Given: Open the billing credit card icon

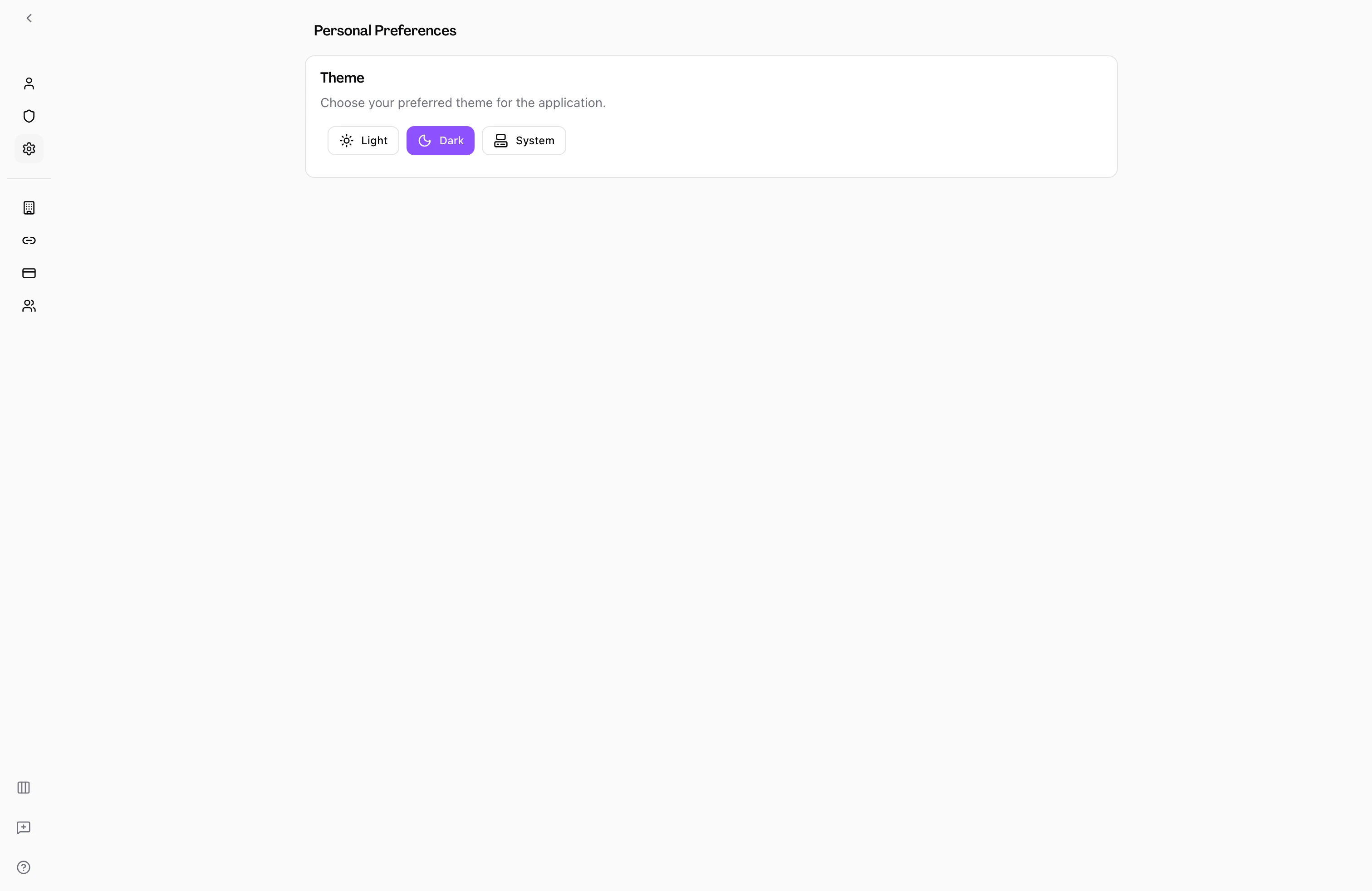Looking at the screenshot, I should 29,273.
